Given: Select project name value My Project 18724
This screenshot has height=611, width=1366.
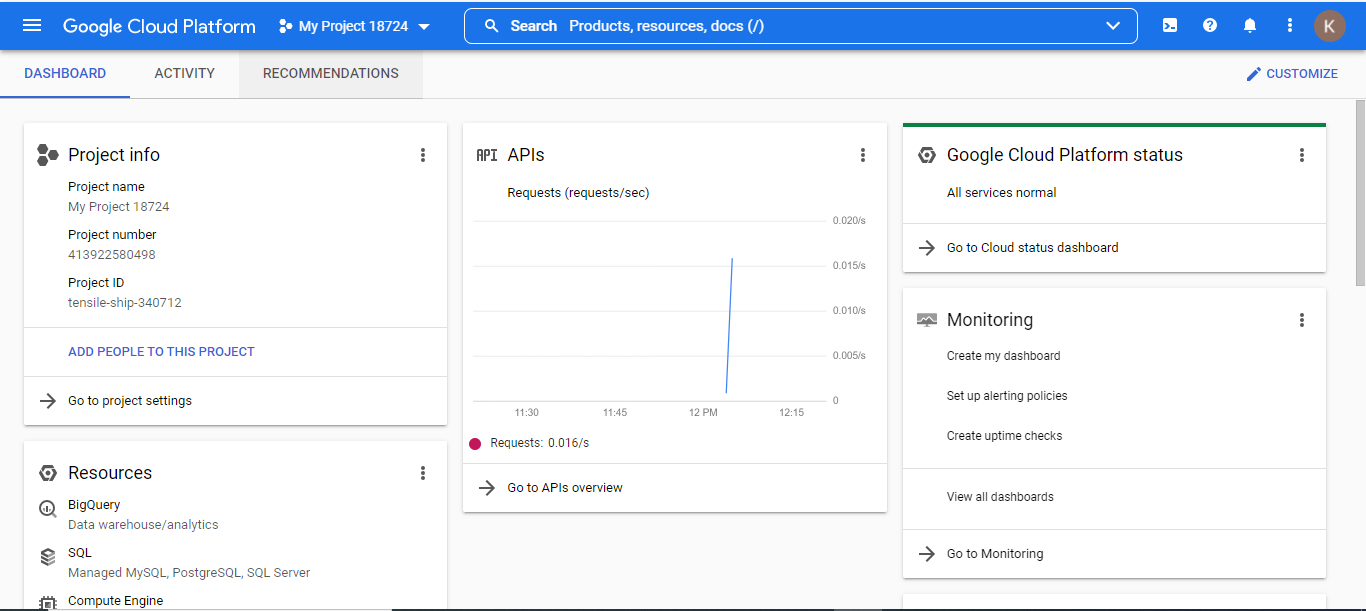Looking at the screenshot, I should (119, 207).
